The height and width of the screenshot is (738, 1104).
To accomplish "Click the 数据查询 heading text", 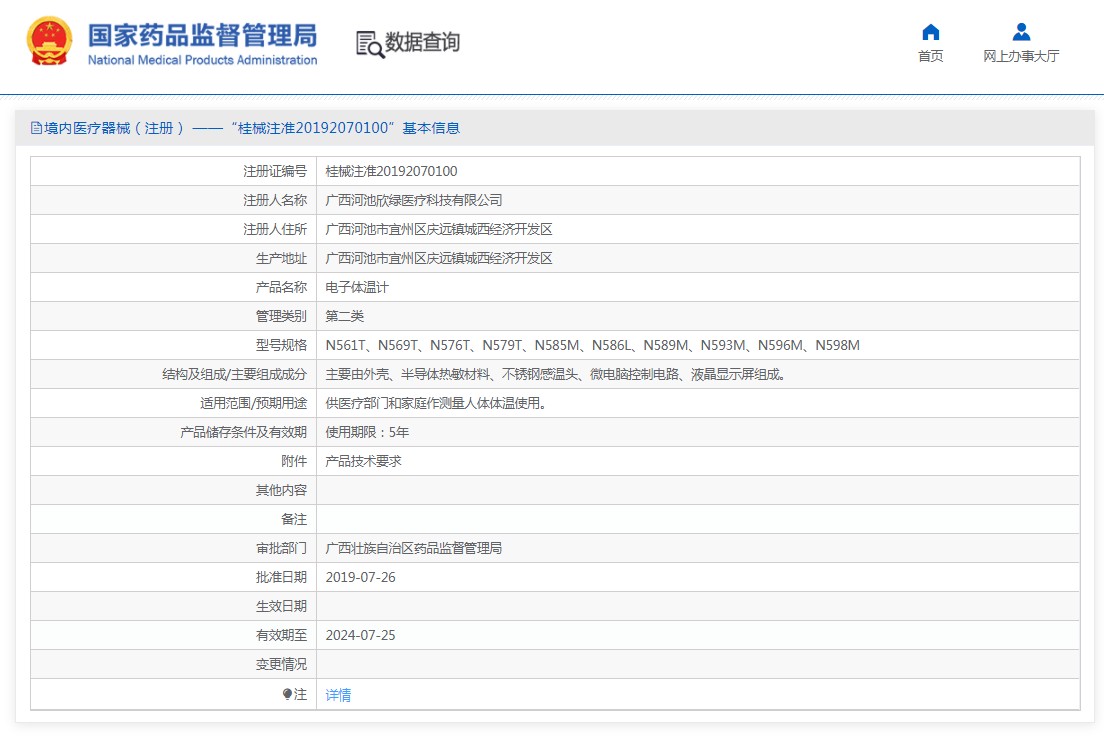I will pyautogui.click(x=422, y=42).
